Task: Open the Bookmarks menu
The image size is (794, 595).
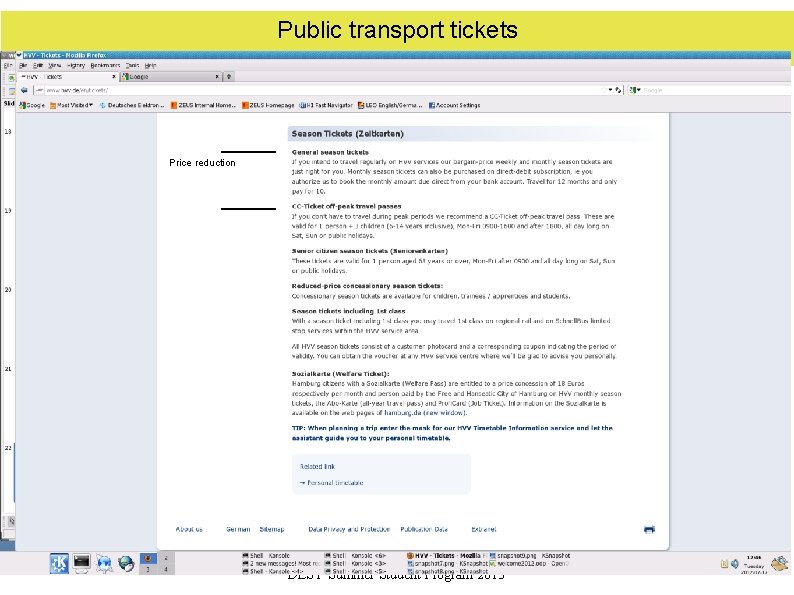Action: [105, 65]
